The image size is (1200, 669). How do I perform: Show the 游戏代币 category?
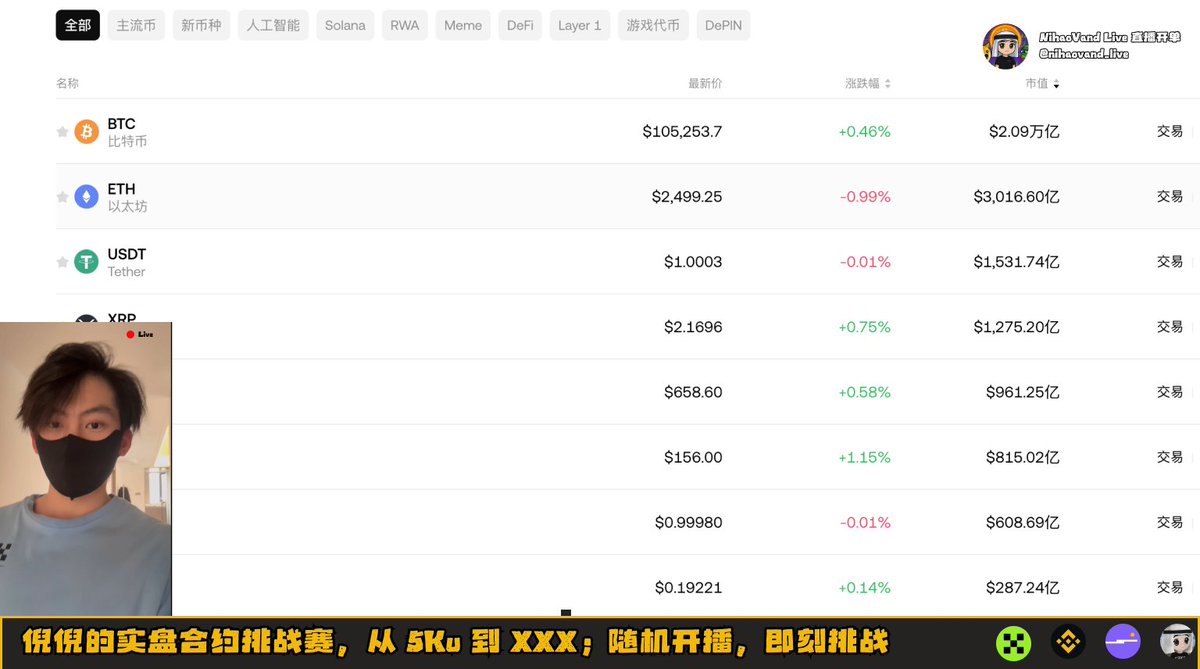pyautogui.click(x=653, y=25)
